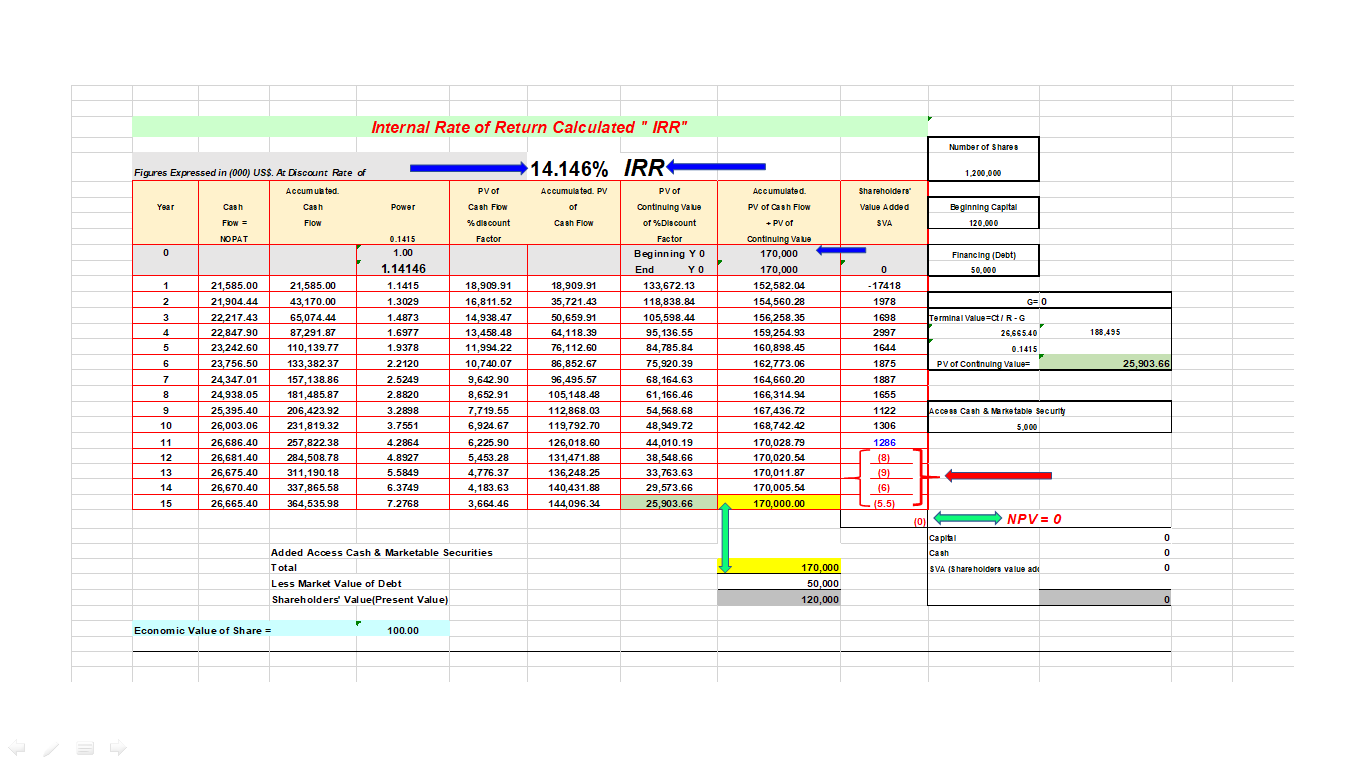Click the yellow Total cell 170,000

(779, 567)
